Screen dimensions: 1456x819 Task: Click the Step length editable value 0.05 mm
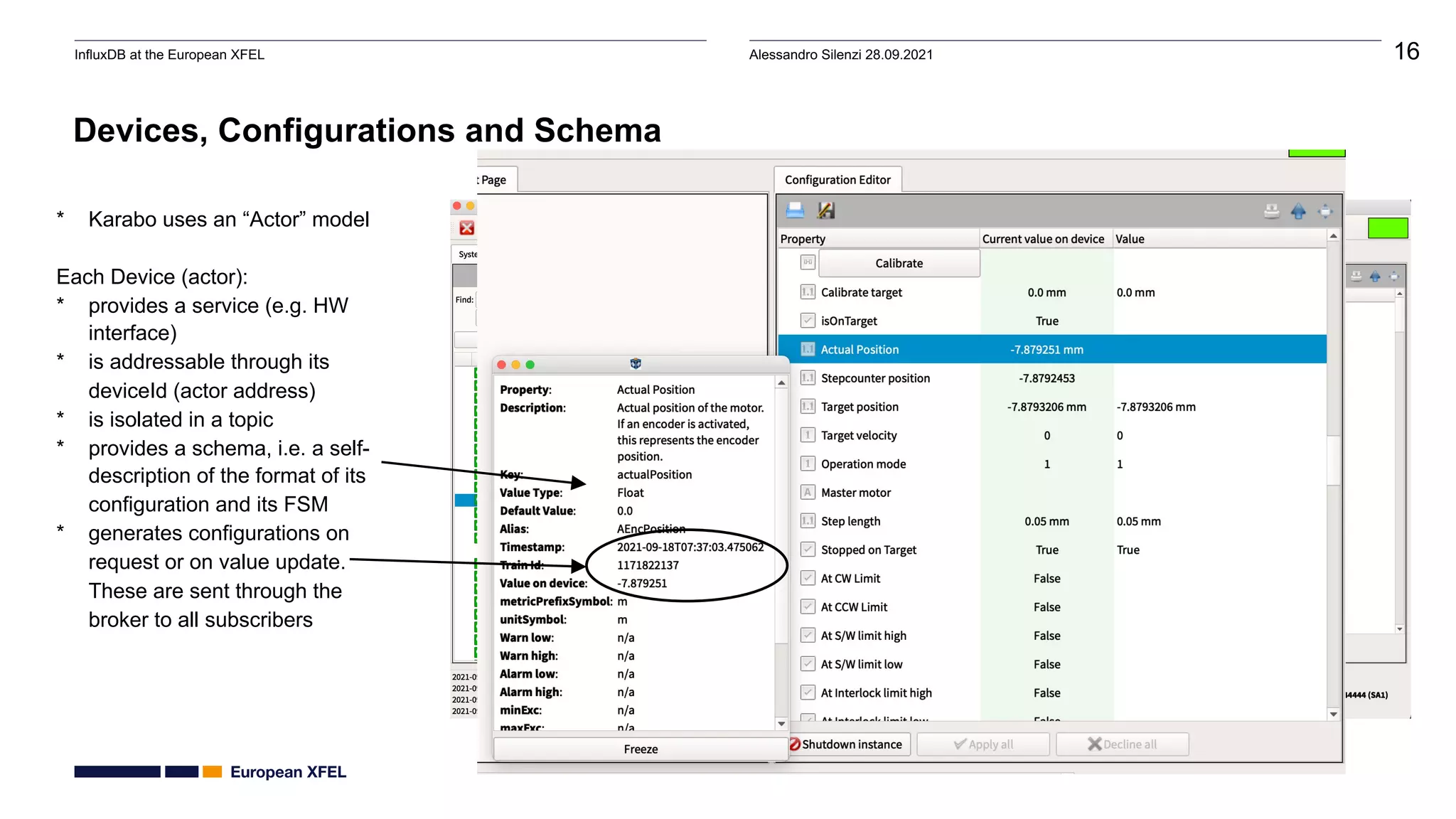[x=1139, y=521]
